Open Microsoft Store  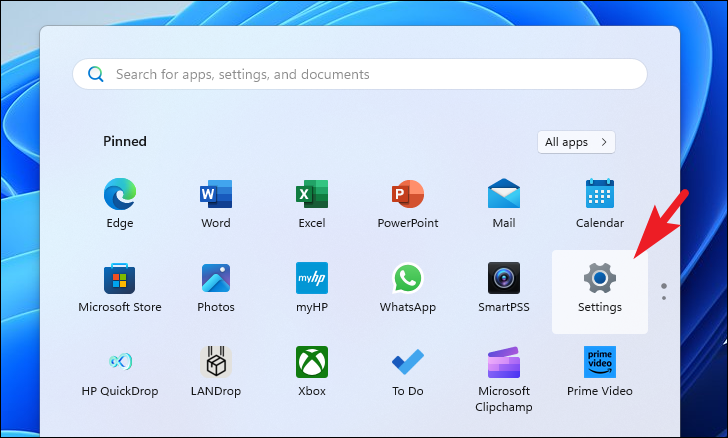(x=120, y=288)
